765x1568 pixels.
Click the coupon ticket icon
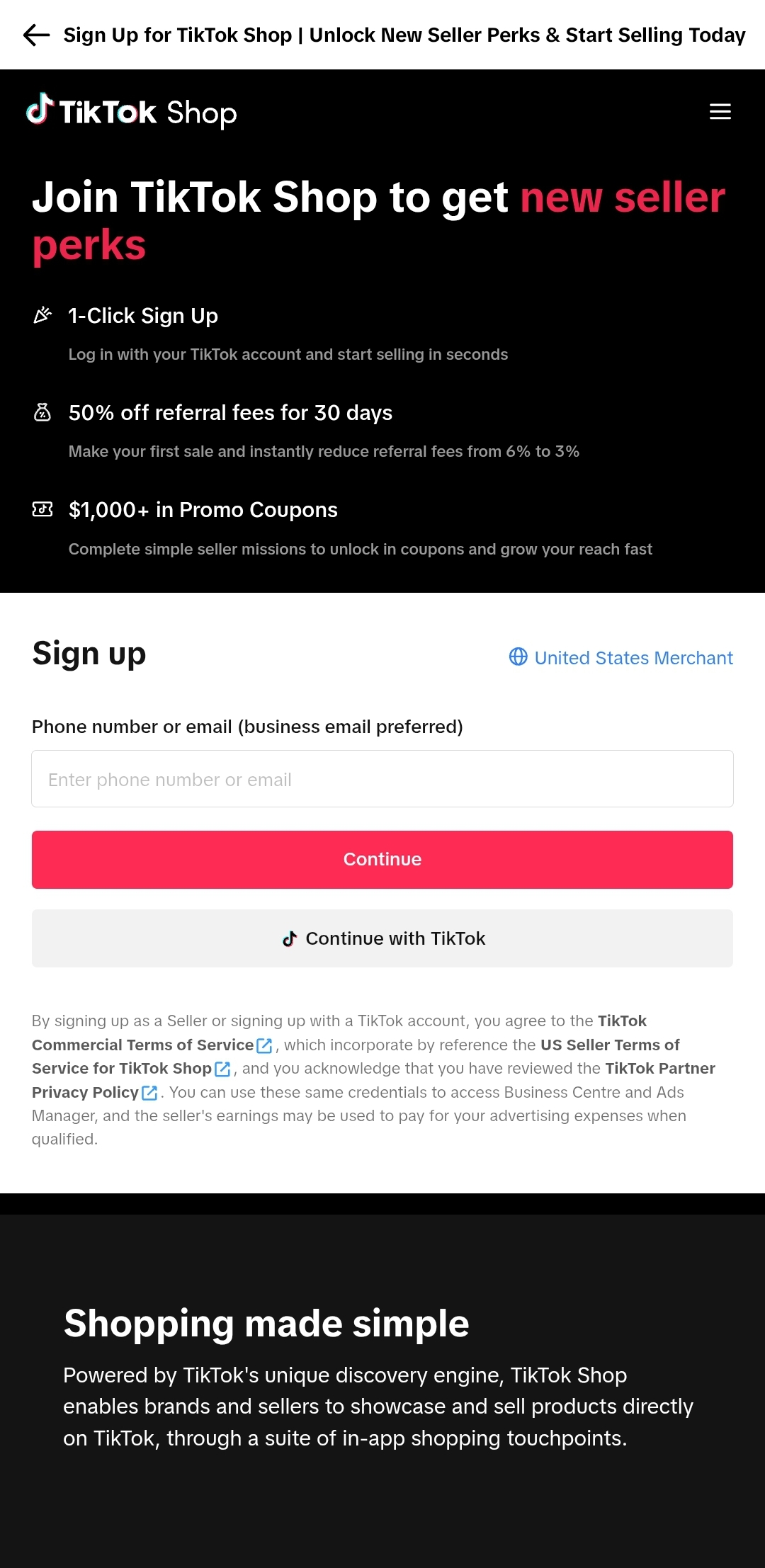42,509
